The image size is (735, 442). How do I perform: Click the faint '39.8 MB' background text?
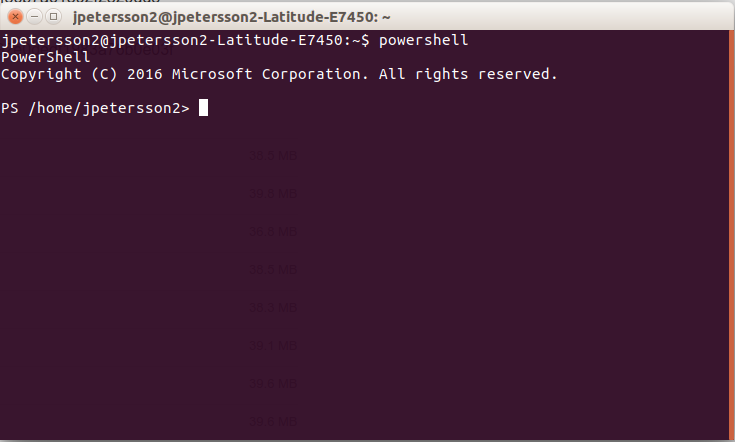(273, 194)
